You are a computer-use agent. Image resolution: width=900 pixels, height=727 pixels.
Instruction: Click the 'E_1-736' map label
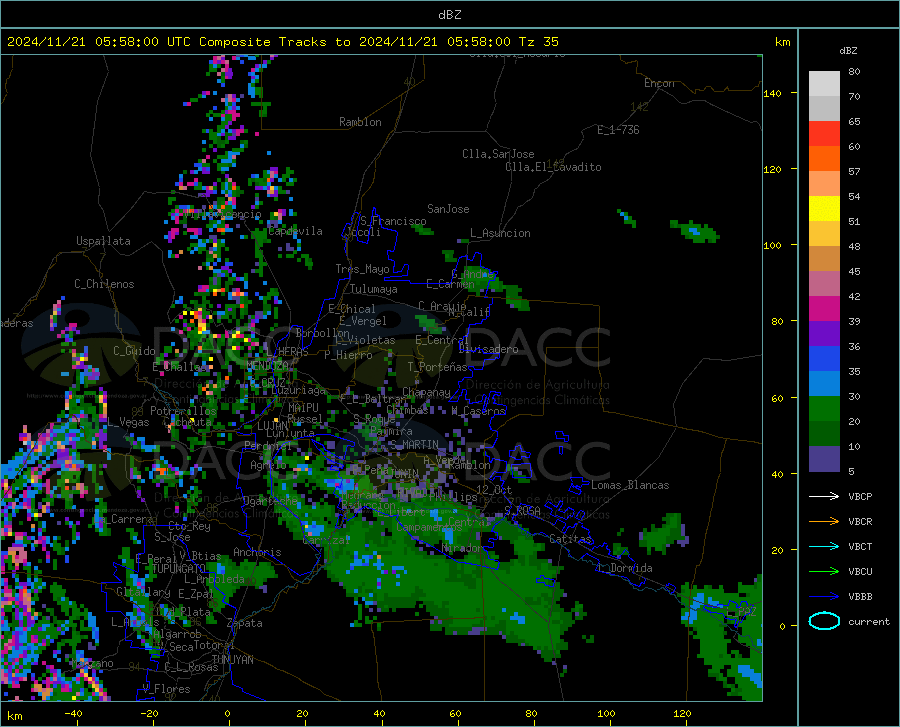(x=618, y=130)
